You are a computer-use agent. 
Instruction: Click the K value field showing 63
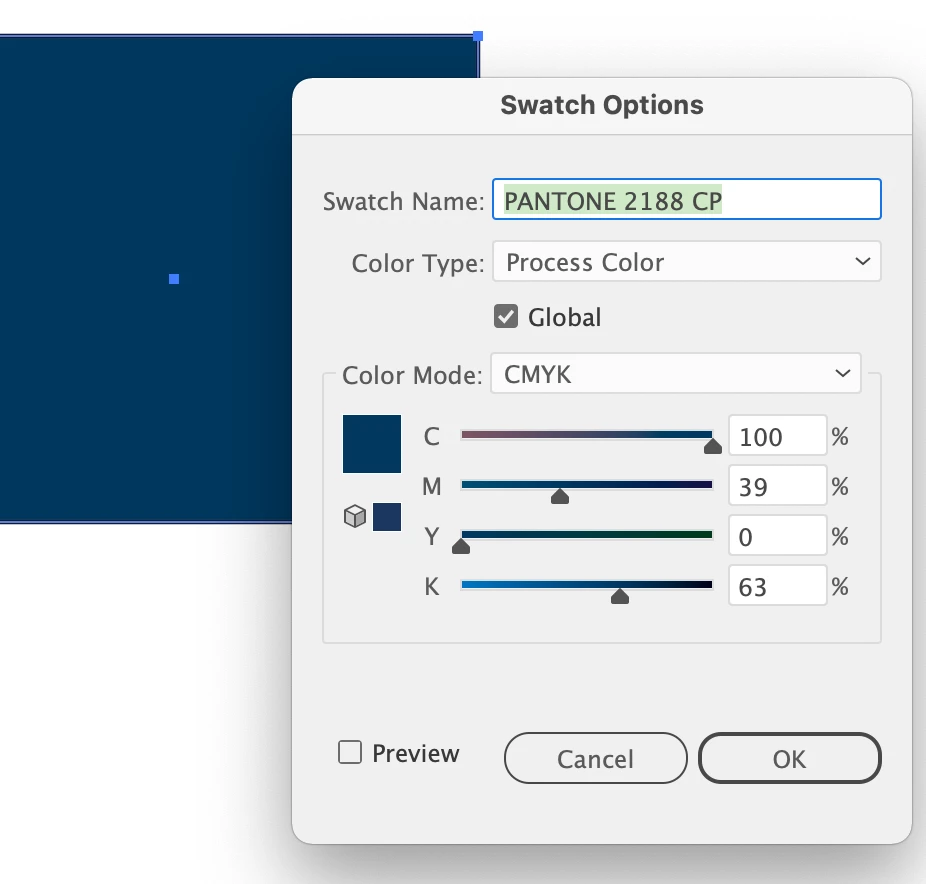point(777,586)
